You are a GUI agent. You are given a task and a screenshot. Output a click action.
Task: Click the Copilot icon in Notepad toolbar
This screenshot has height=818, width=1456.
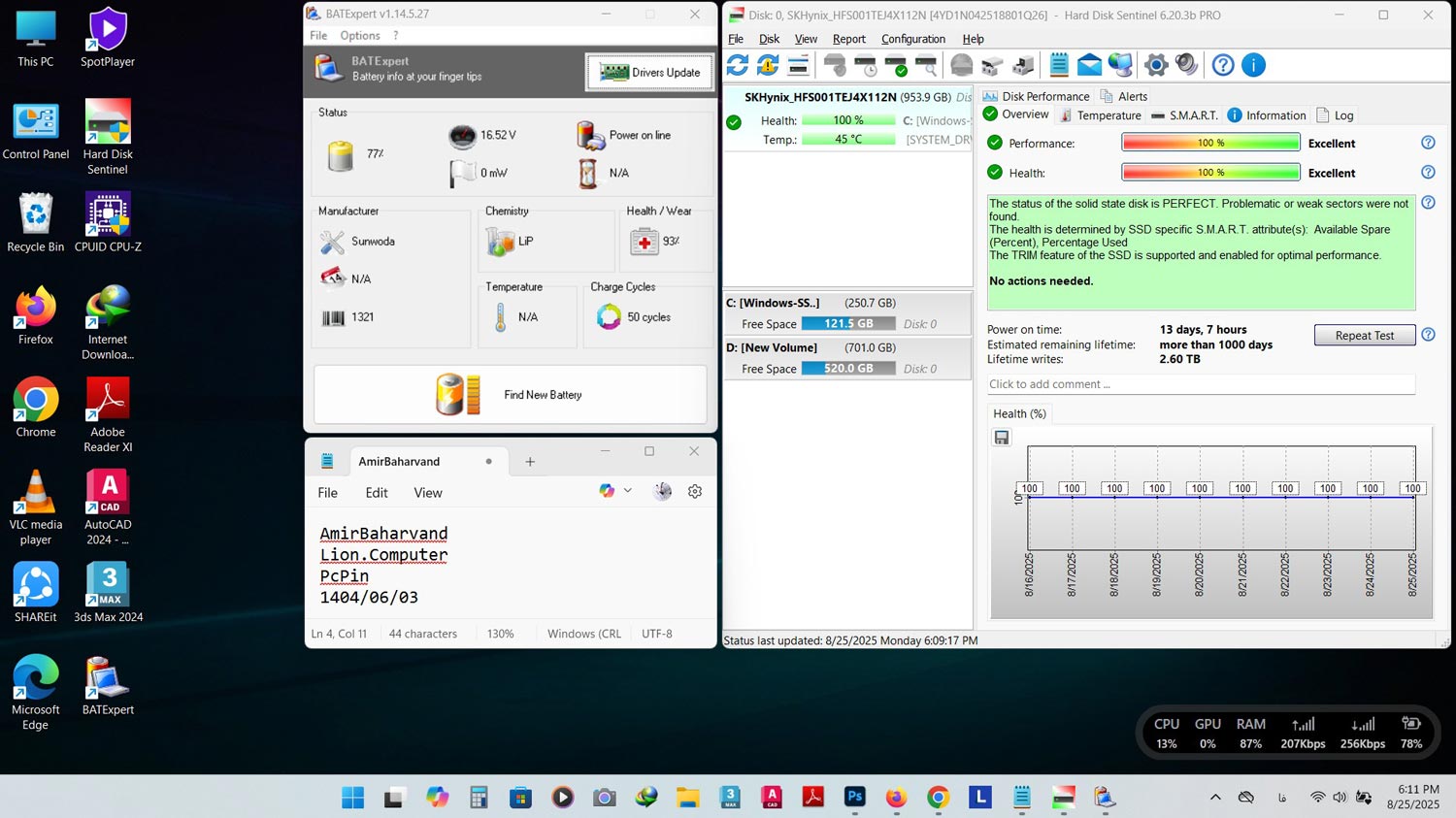tap(607, 491)
